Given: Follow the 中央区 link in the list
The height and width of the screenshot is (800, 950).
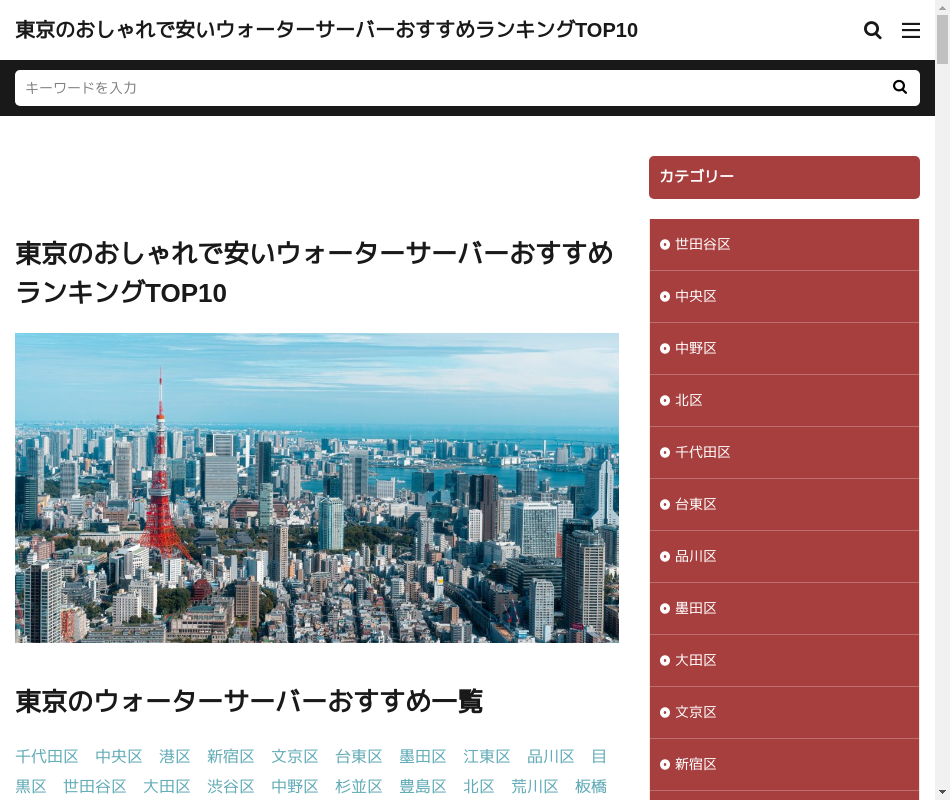Looking at the screenshot, I should pyautogui.click(x=119, y=756).
